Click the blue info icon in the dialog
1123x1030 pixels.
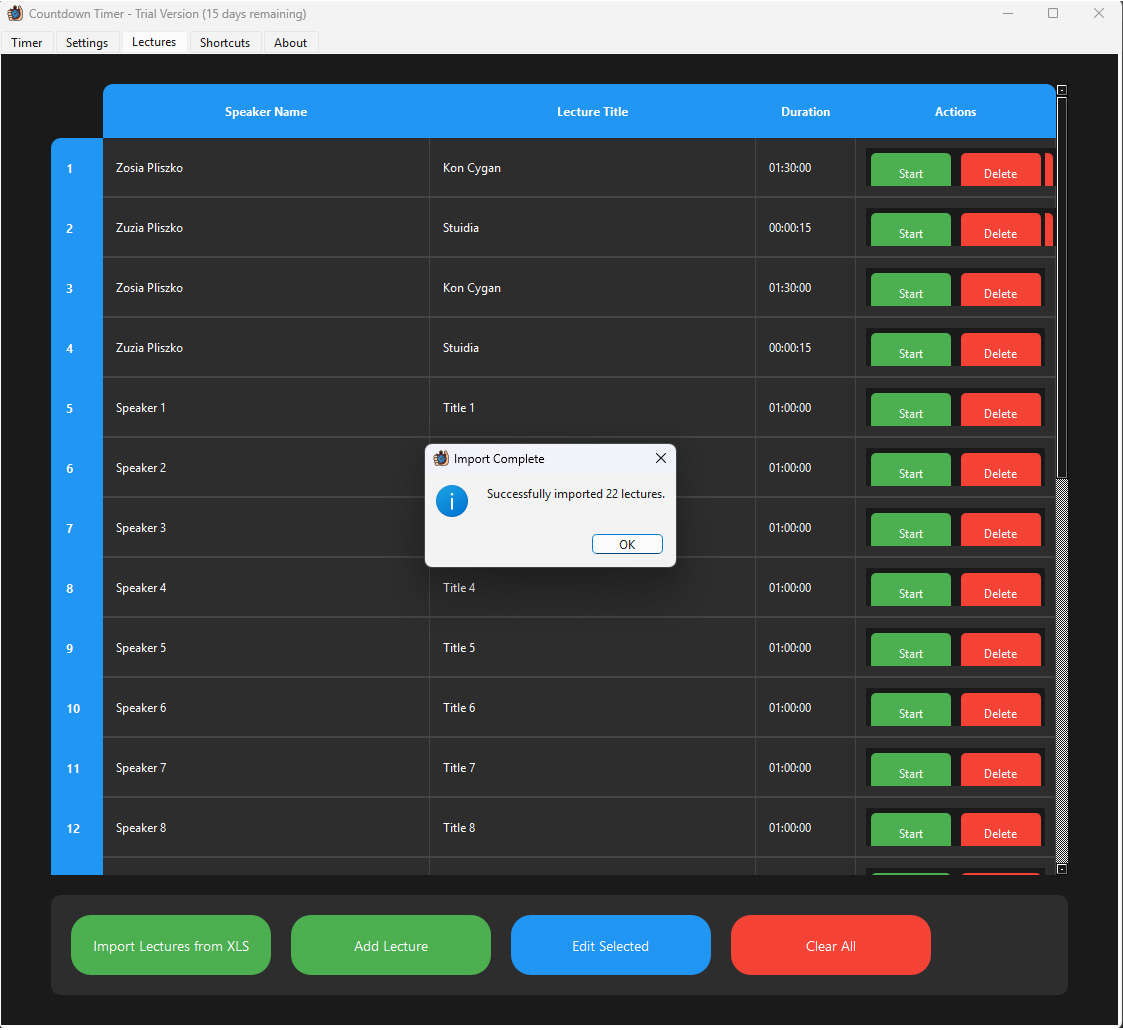(452, 501)
